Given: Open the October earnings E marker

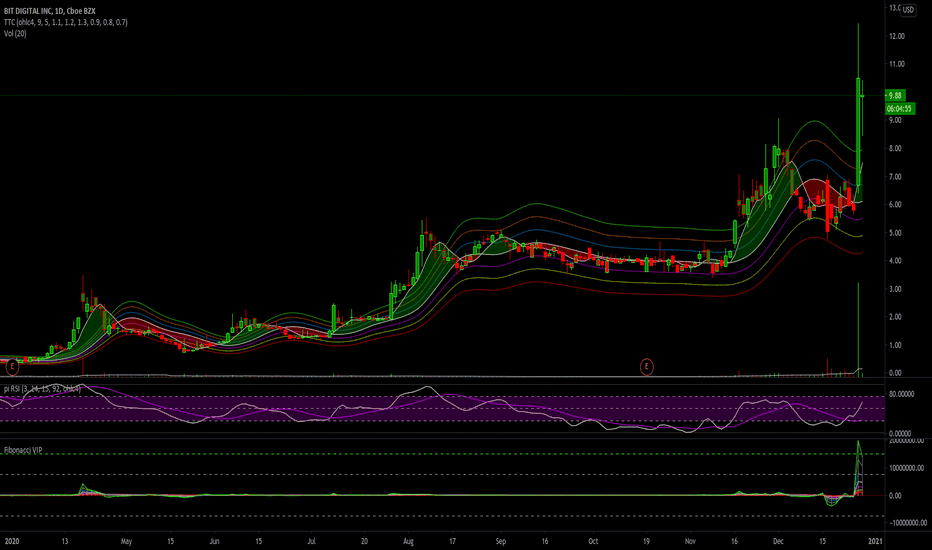Looking at the screenshot, I should pos(647,367).
